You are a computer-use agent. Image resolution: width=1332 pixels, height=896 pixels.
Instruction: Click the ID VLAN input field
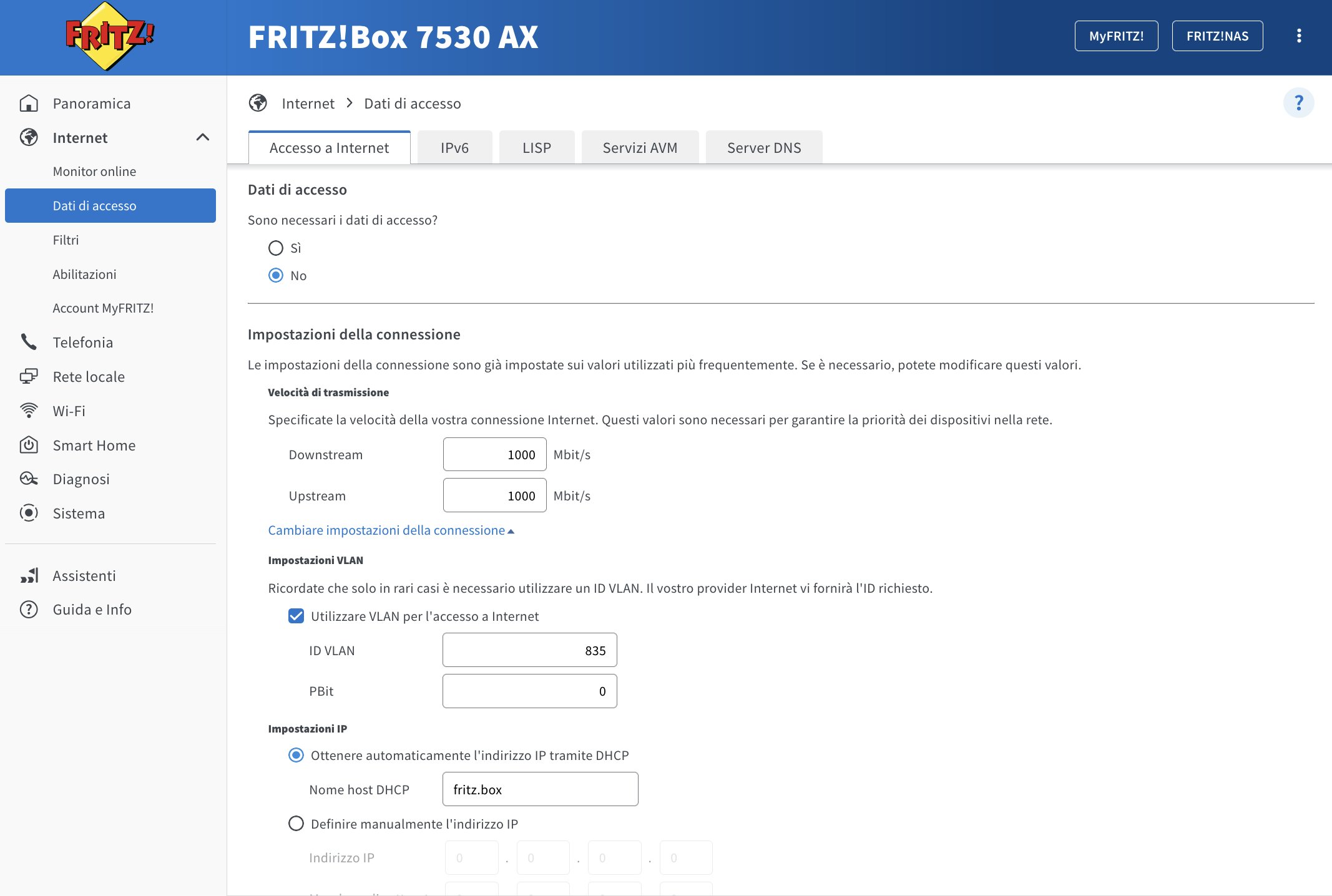tap(529, 650)
